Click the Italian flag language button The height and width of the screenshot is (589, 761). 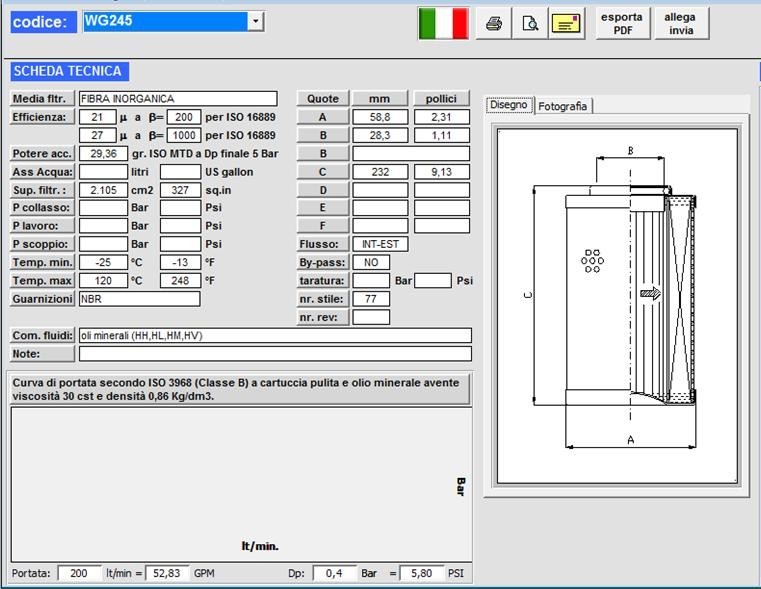(443, 23)
